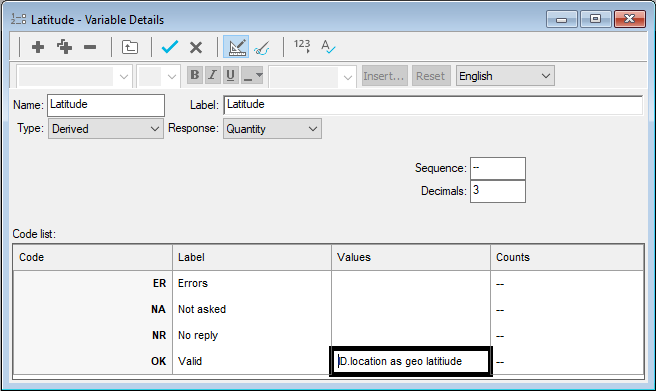Click the Valid label cell
Viewport: 656px width, 391px height.
pyautogui.click(x=252, y=361)
